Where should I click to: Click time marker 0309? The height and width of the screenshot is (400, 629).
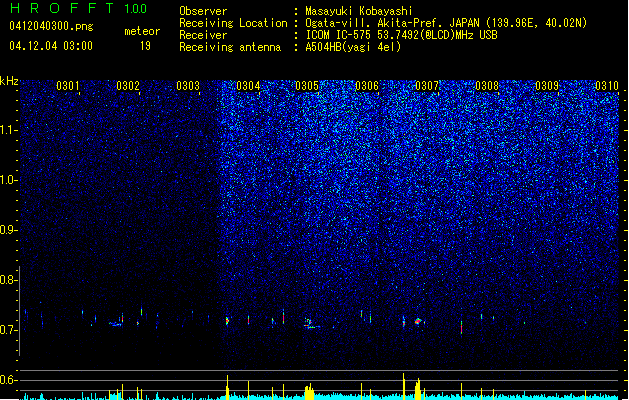point(547,86)
